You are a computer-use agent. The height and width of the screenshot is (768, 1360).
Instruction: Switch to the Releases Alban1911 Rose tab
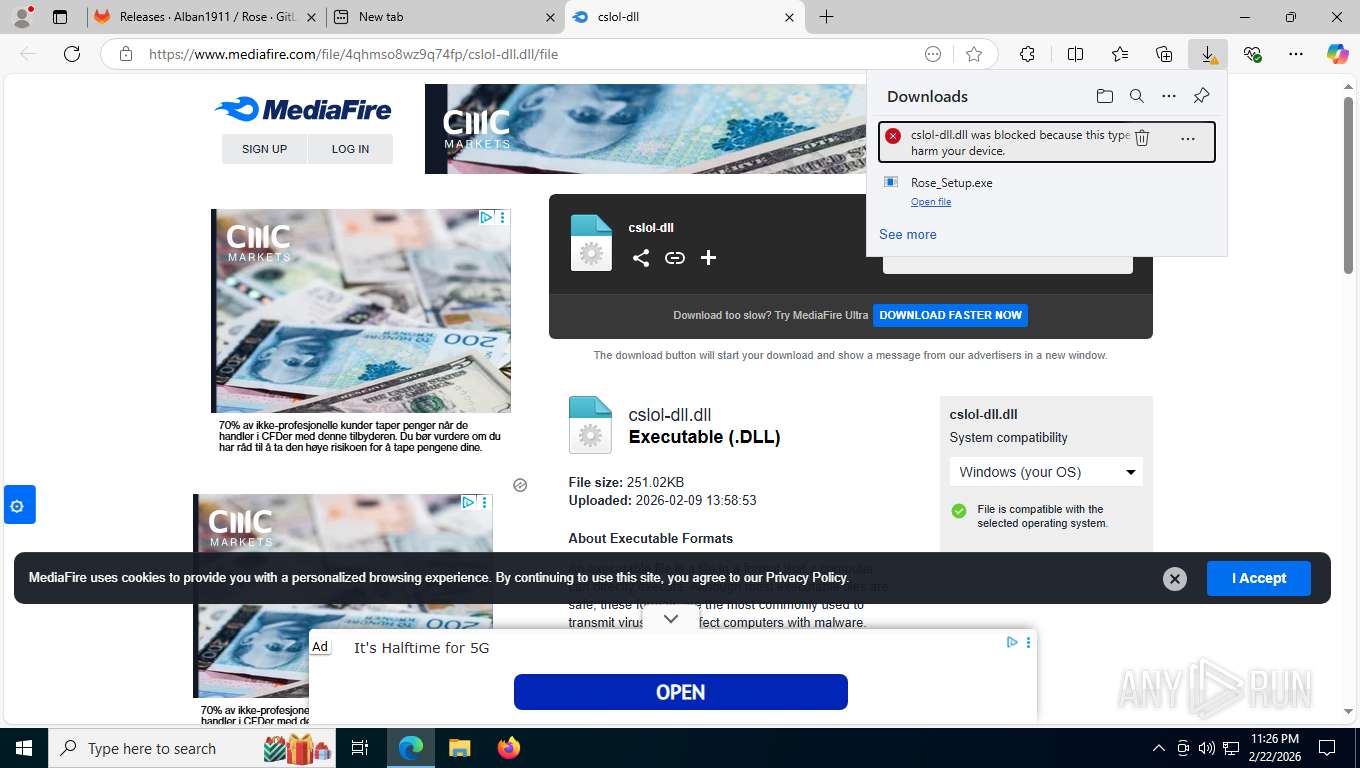(x=205, y=17)
